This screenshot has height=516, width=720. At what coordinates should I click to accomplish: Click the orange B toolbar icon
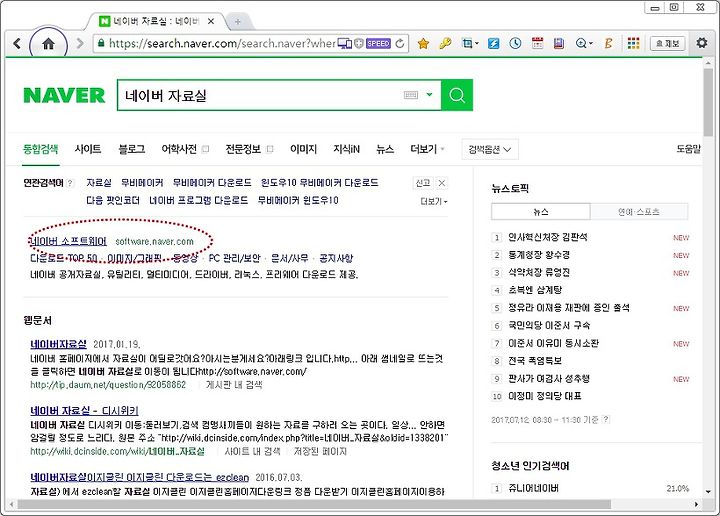[x=608, y=44]
